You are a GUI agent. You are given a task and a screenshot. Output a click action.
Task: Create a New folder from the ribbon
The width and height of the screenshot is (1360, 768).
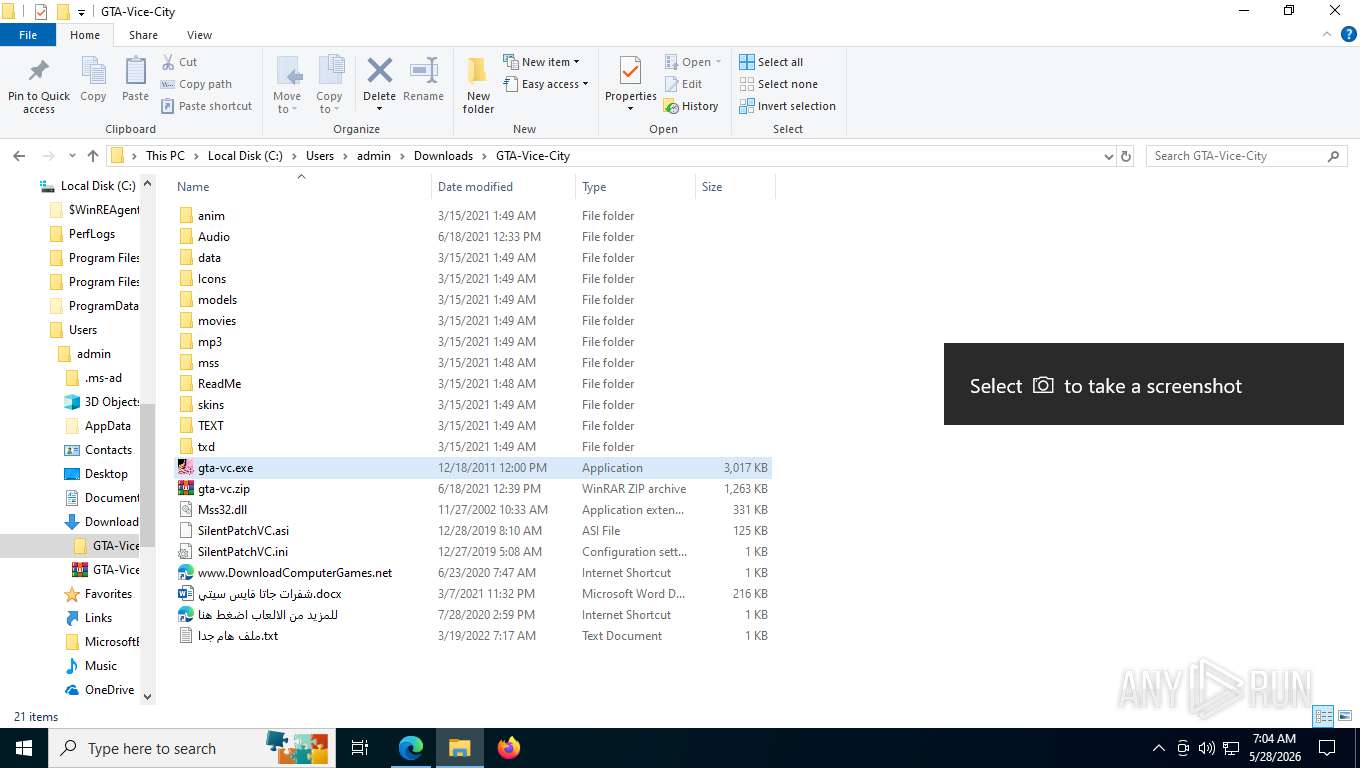[x=478, y=84]
